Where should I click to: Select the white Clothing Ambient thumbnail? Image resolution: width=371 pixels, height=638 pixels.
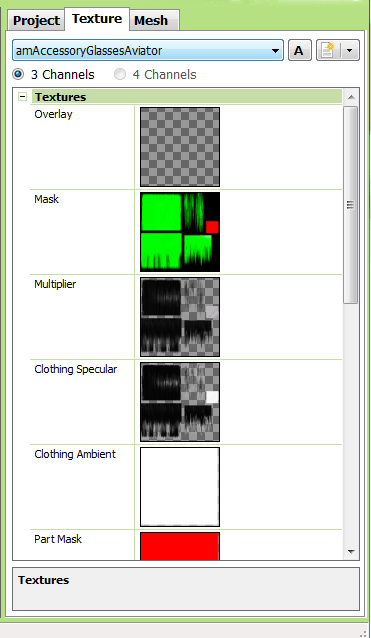(x=180, y=487)
